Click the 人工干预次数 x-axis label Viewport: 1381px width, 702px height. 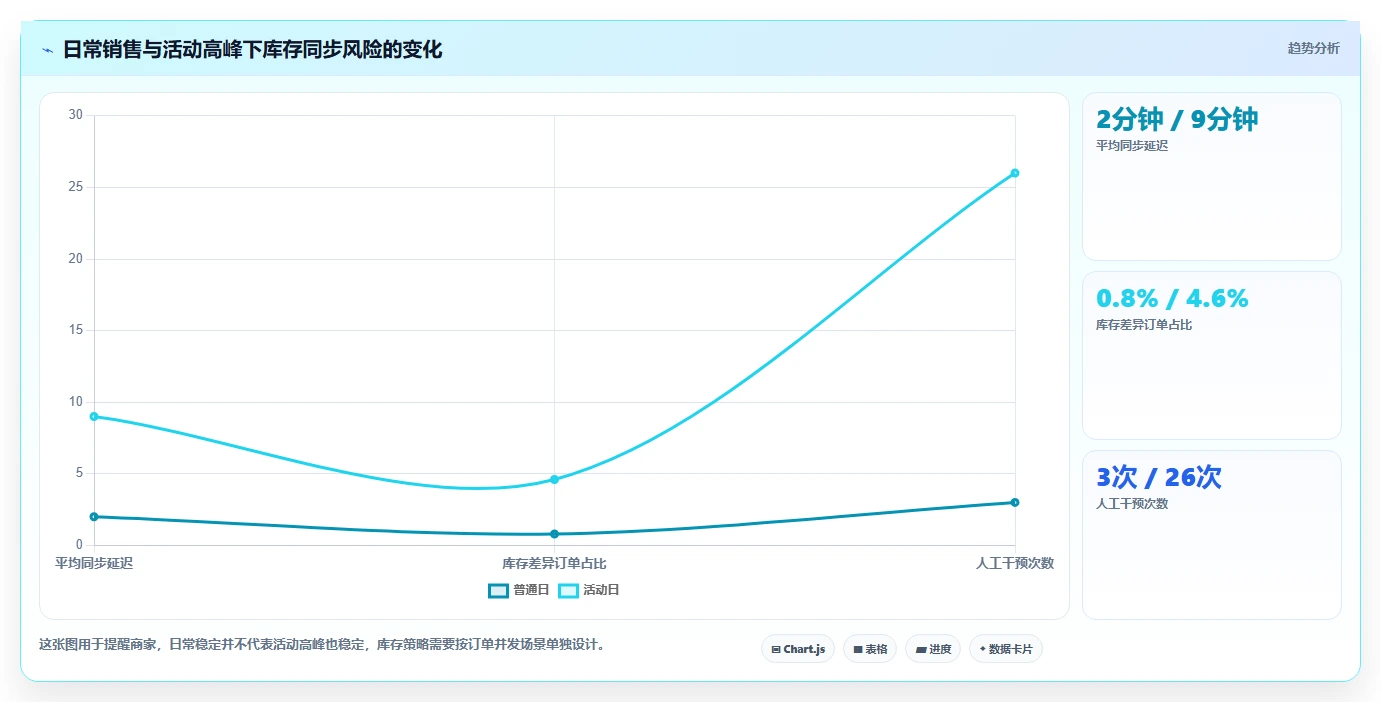(x=1015, y=563)
